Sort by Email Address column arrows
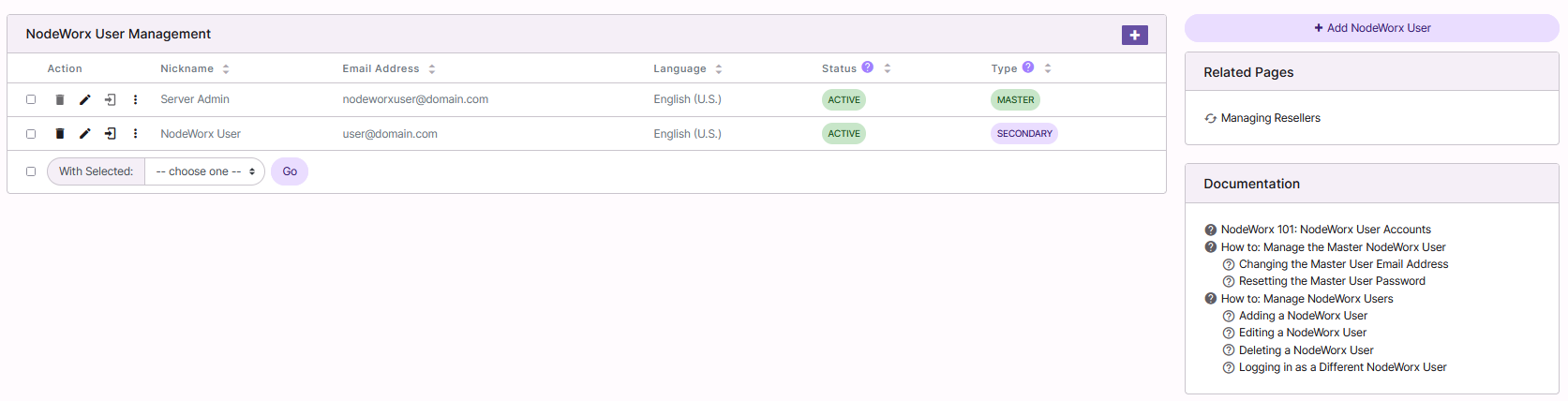 (x=432, y=68)
